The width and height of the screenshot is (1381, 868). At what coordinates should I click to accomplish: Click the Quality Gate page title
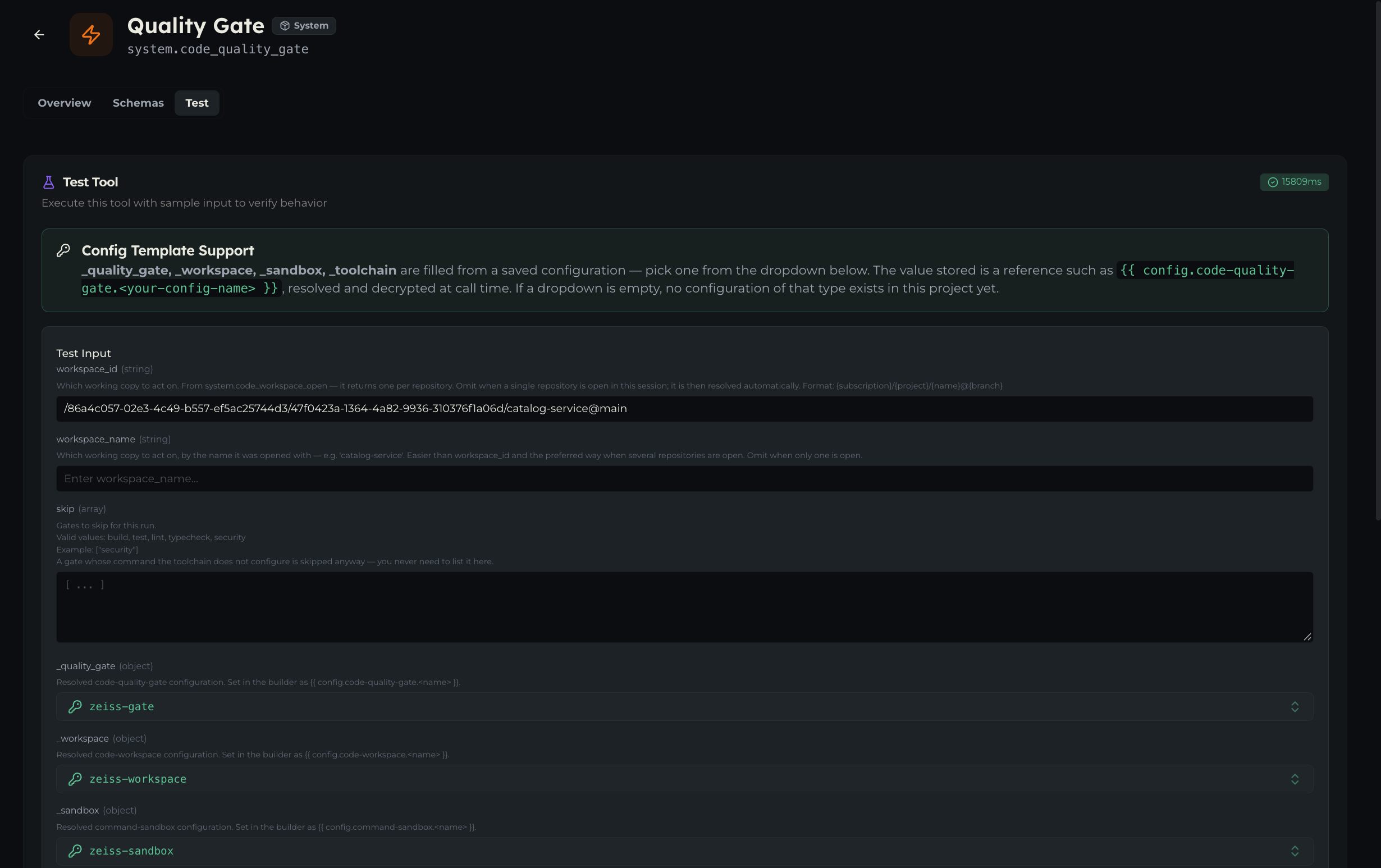[195, 26]
